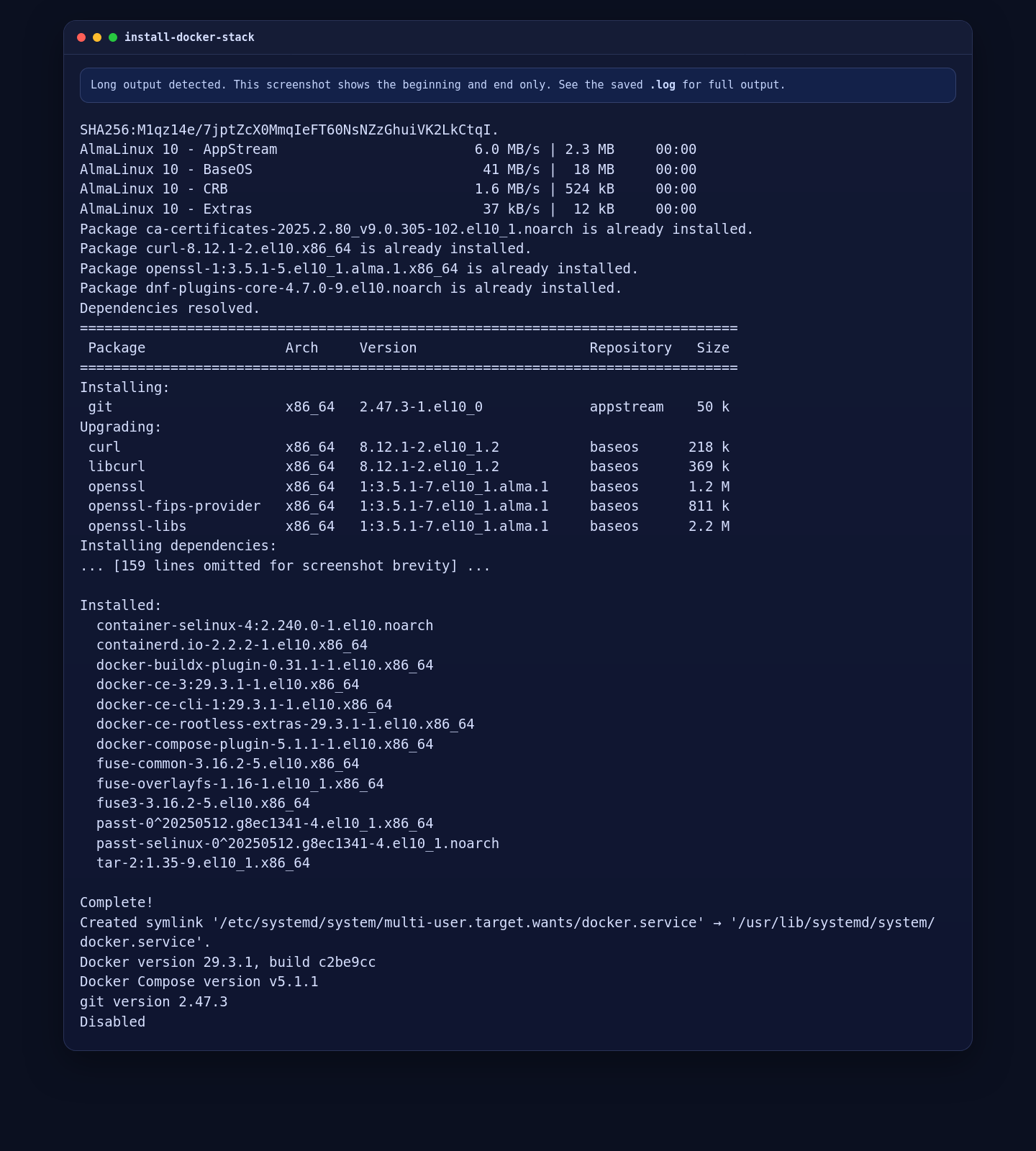Select the Long output detected notice banner

(518, 85)
